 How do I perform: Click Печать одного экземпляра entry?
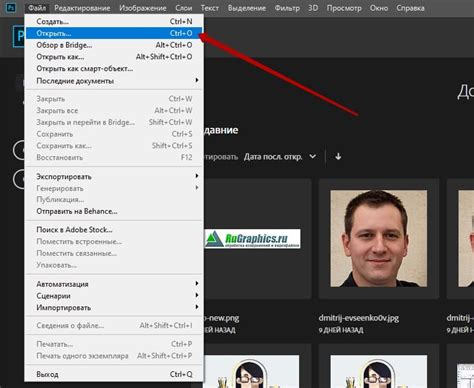pyautogui.click(x=114, y=356)
